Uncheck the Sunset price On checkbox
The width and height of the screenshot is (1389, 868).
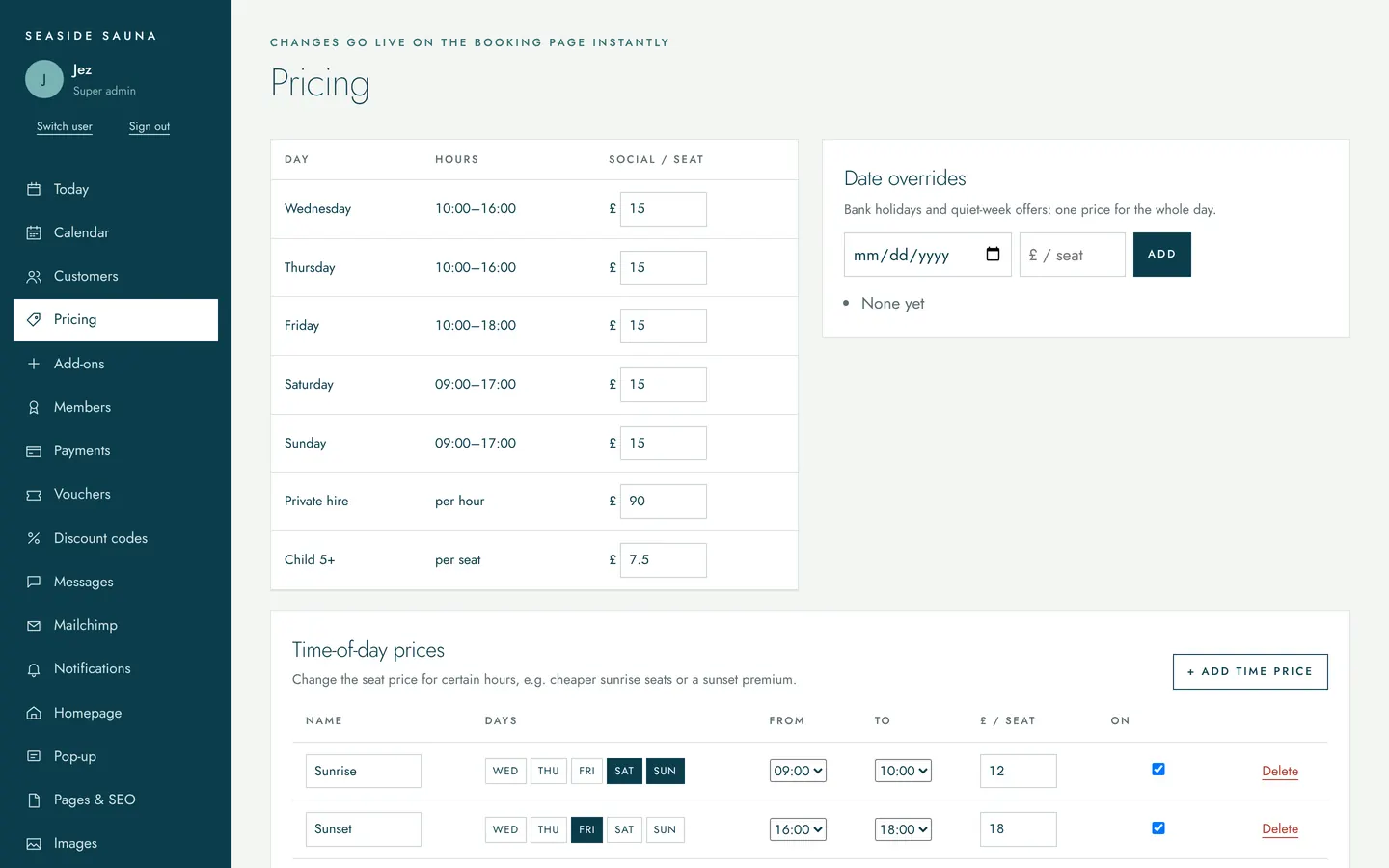(x=1158, y=828)
